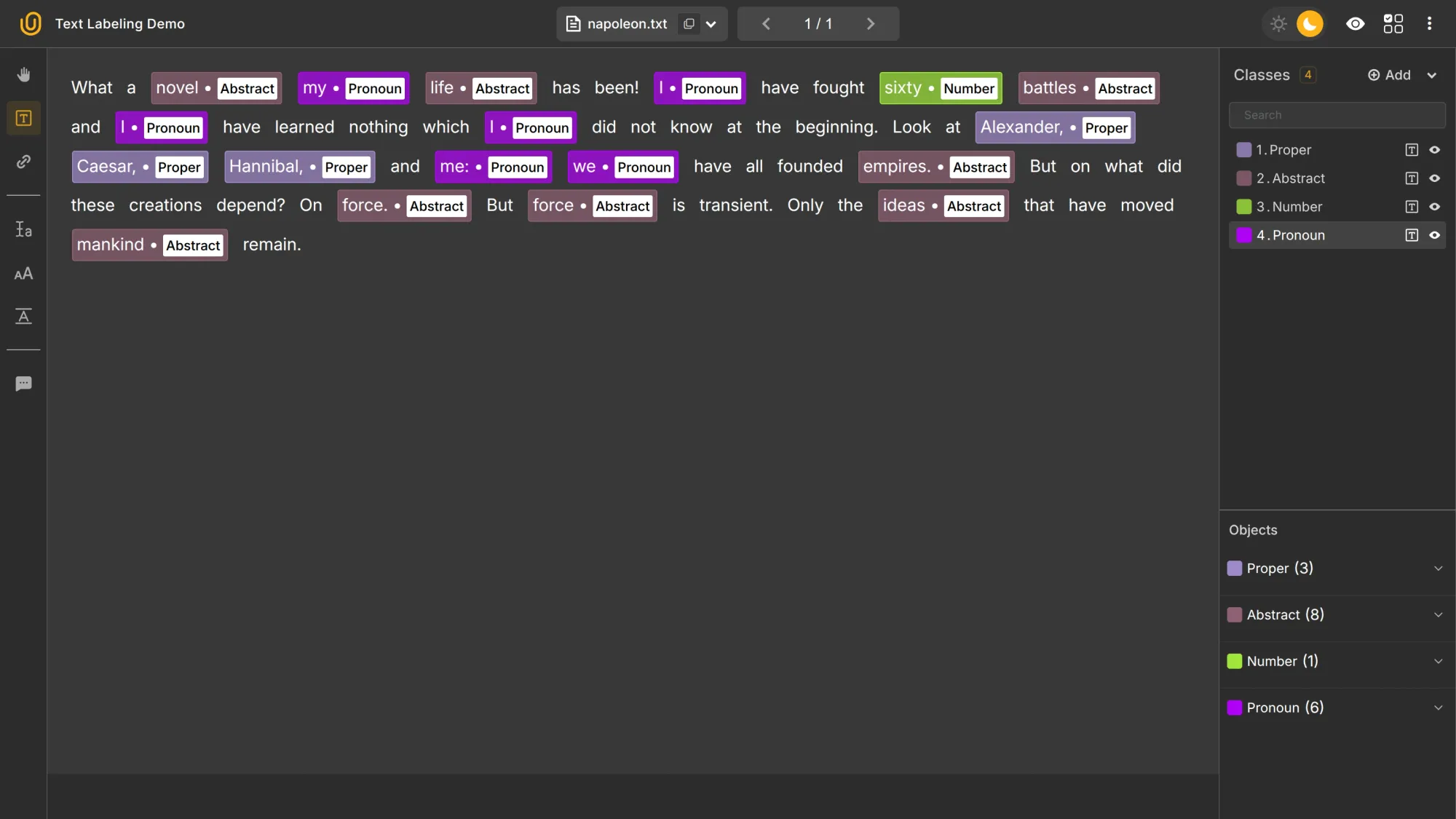Toggle visibility of Pronoun class
This screenshot has height=819, width=1456.
[1435, 235]
